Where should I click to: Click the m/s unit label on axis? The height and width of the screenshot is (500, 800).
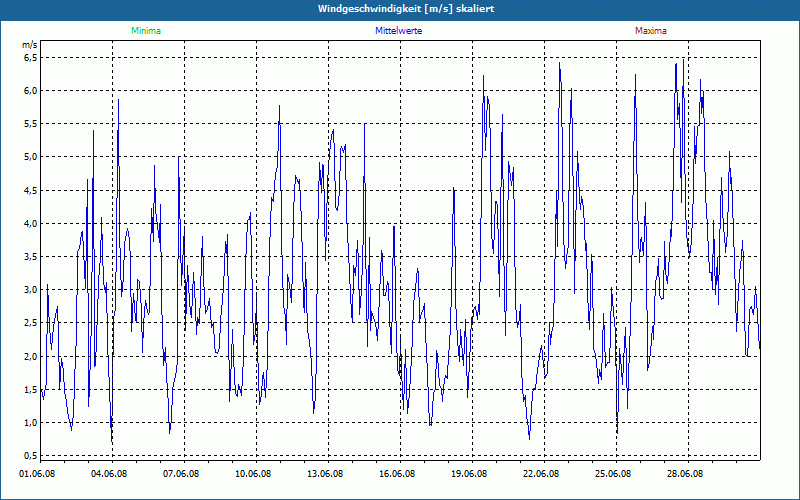(x=30, y=45)
